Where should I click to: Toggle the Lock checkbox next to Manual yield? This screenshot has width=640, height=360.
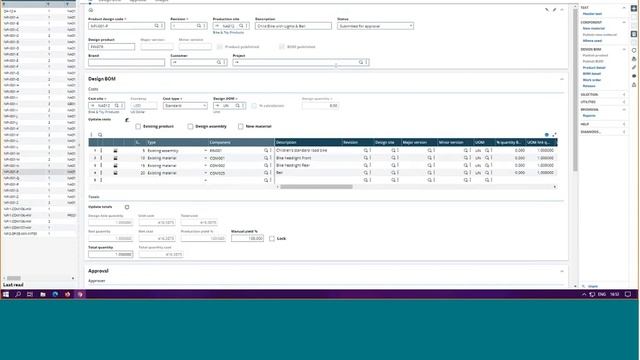click(272, 238)
